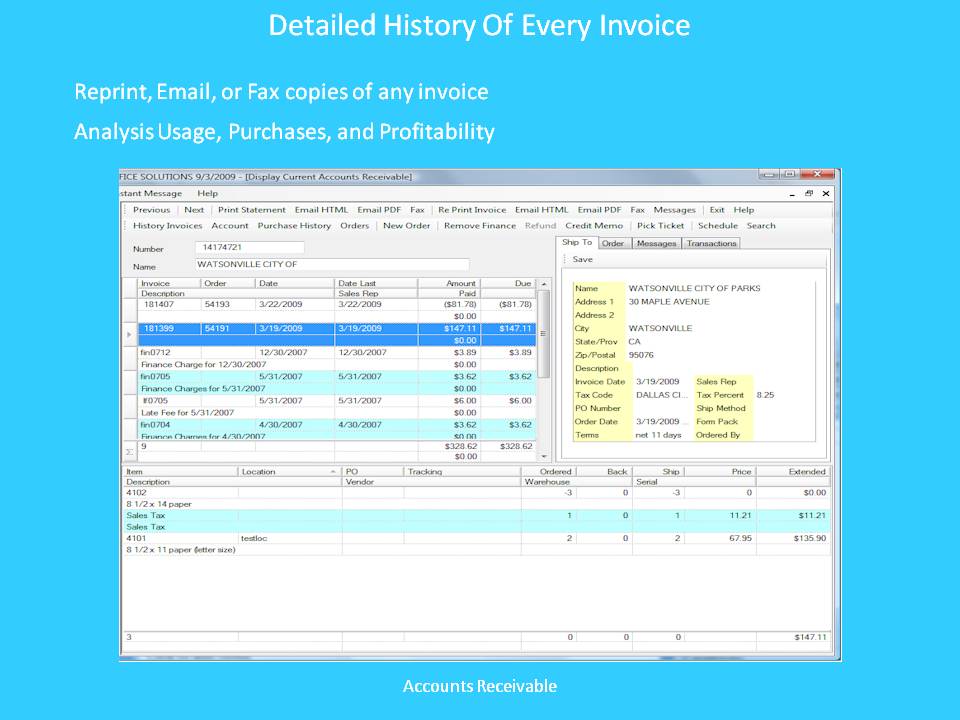This screenshot has width=960, height=720.
Task: Click the invoice list scrollbar thumb
Action: pos(544,334)
